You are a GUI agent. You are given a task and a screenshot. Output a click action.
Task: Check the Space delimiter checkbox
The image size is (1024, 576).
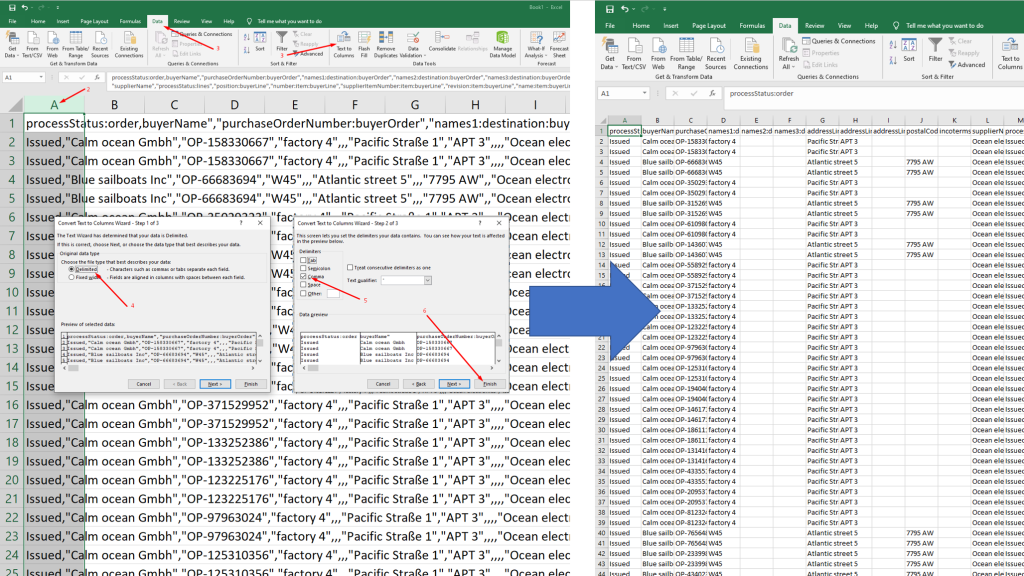click(x=303, y=285)
